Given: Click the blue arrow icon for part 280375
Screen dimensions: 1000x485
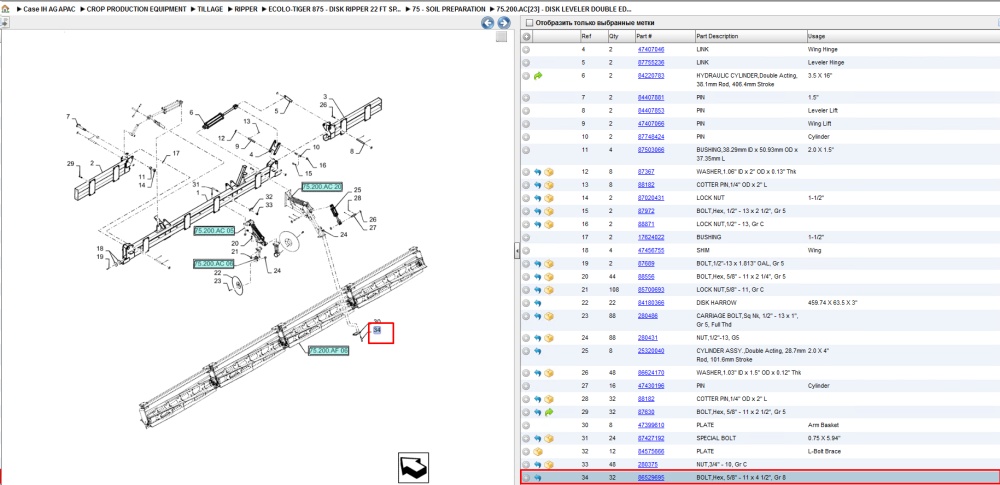Looking at the screenshot, I should coord(538,465).
